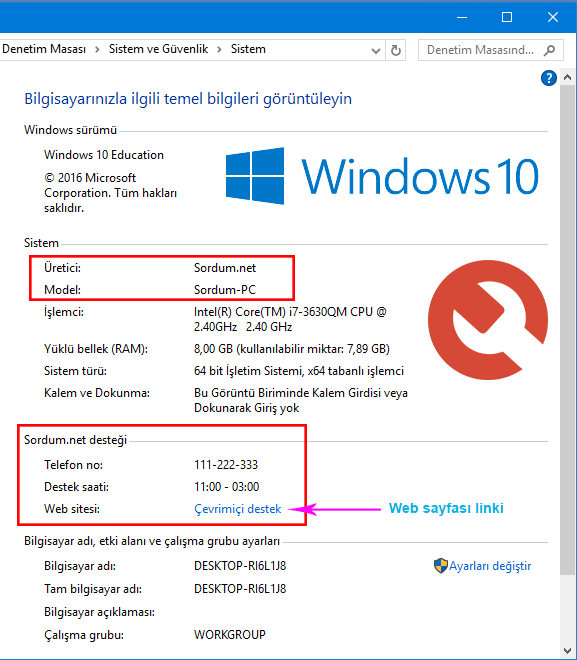Click Bilgisayar adı value DESKTOP-RI6L1J8
The height and width of the screenshot is (660, 577).
click(240, 566)
